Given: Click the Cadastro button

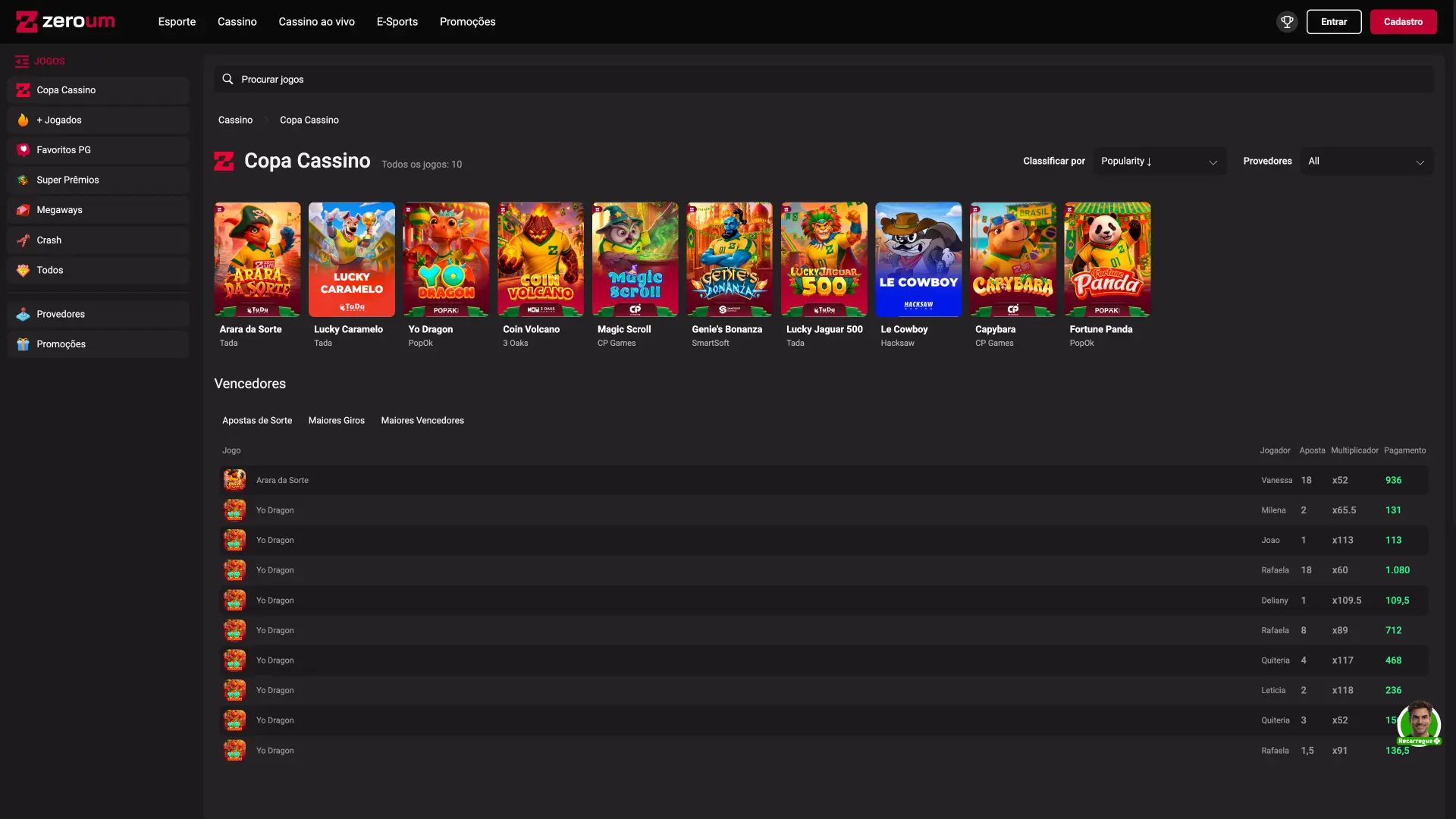Looking at the screenshot, I should (1403, 22).
